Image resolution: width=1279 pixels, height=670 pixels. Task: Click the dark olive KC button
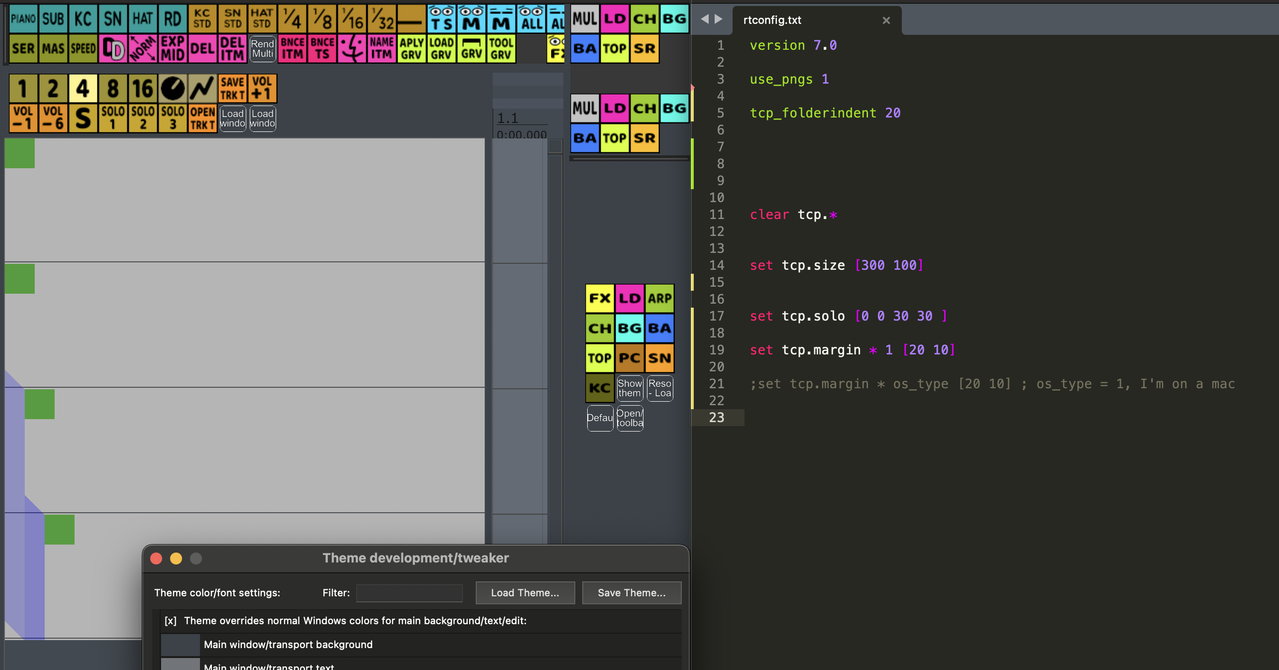pyautogui.click(x=599, y=388)
